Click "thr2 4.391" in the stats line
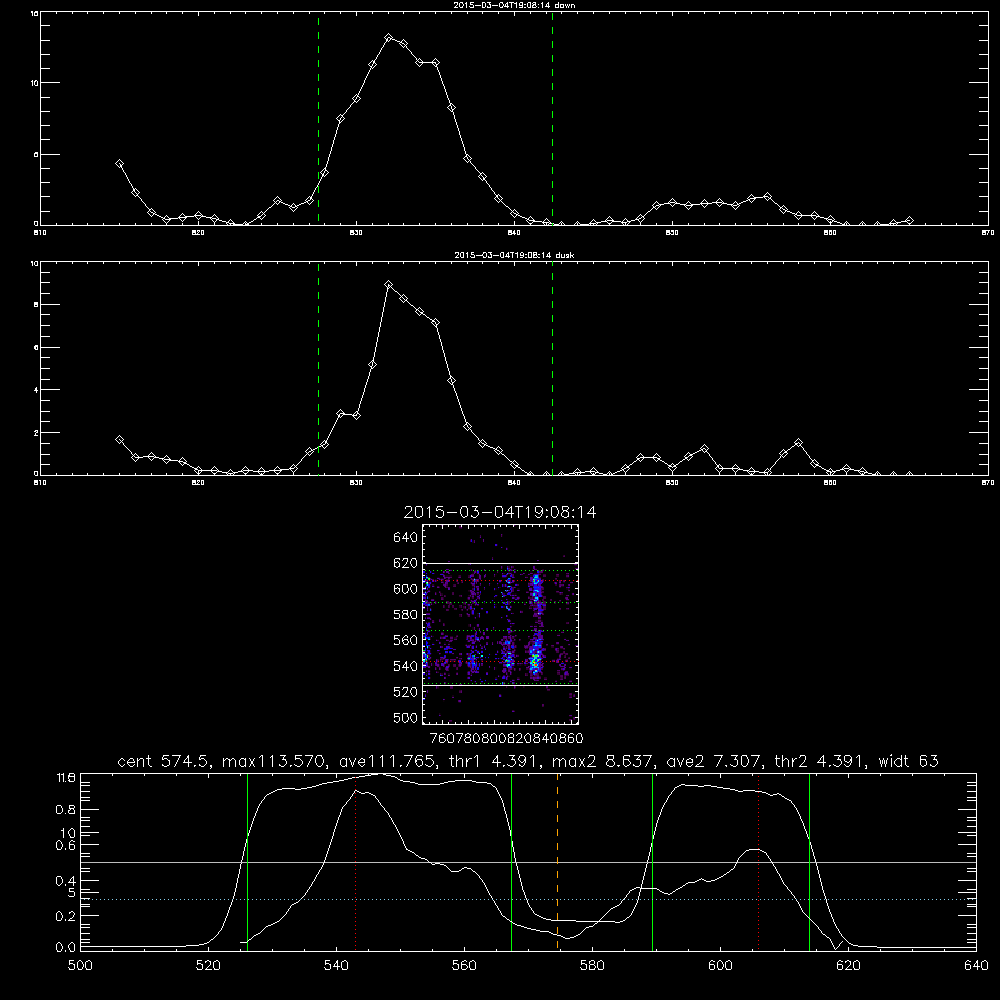Screen dimensions: 1000x1000 [x=819, y=761]
